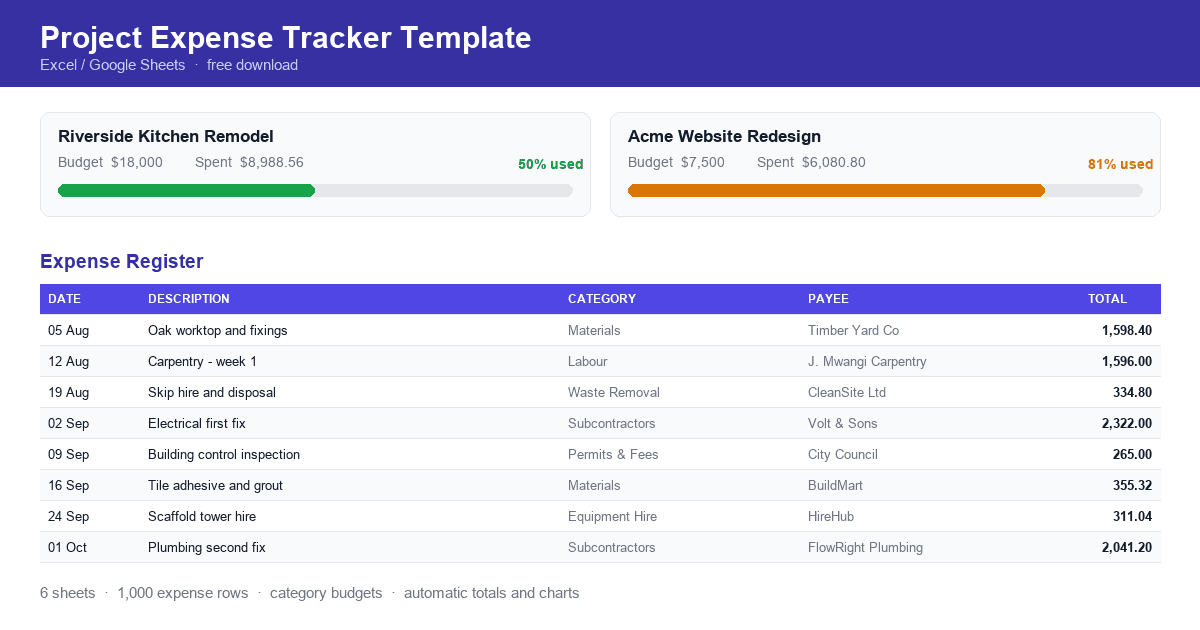Click the 16 Sep date cell
Viewport: 1200px width, 630px height.
click(68, 485)
